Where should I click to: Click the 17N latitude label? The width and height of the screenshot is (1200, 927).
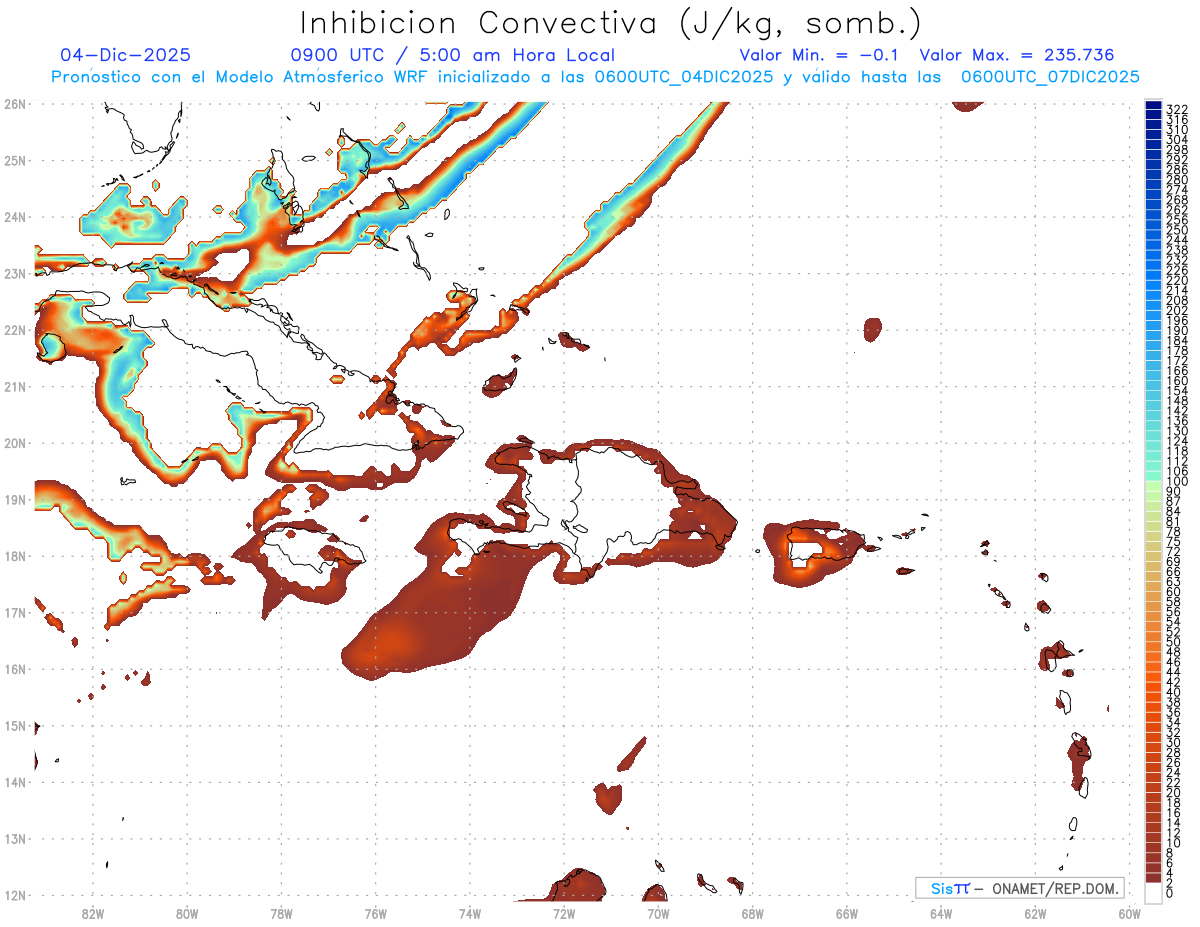[14, 612]
